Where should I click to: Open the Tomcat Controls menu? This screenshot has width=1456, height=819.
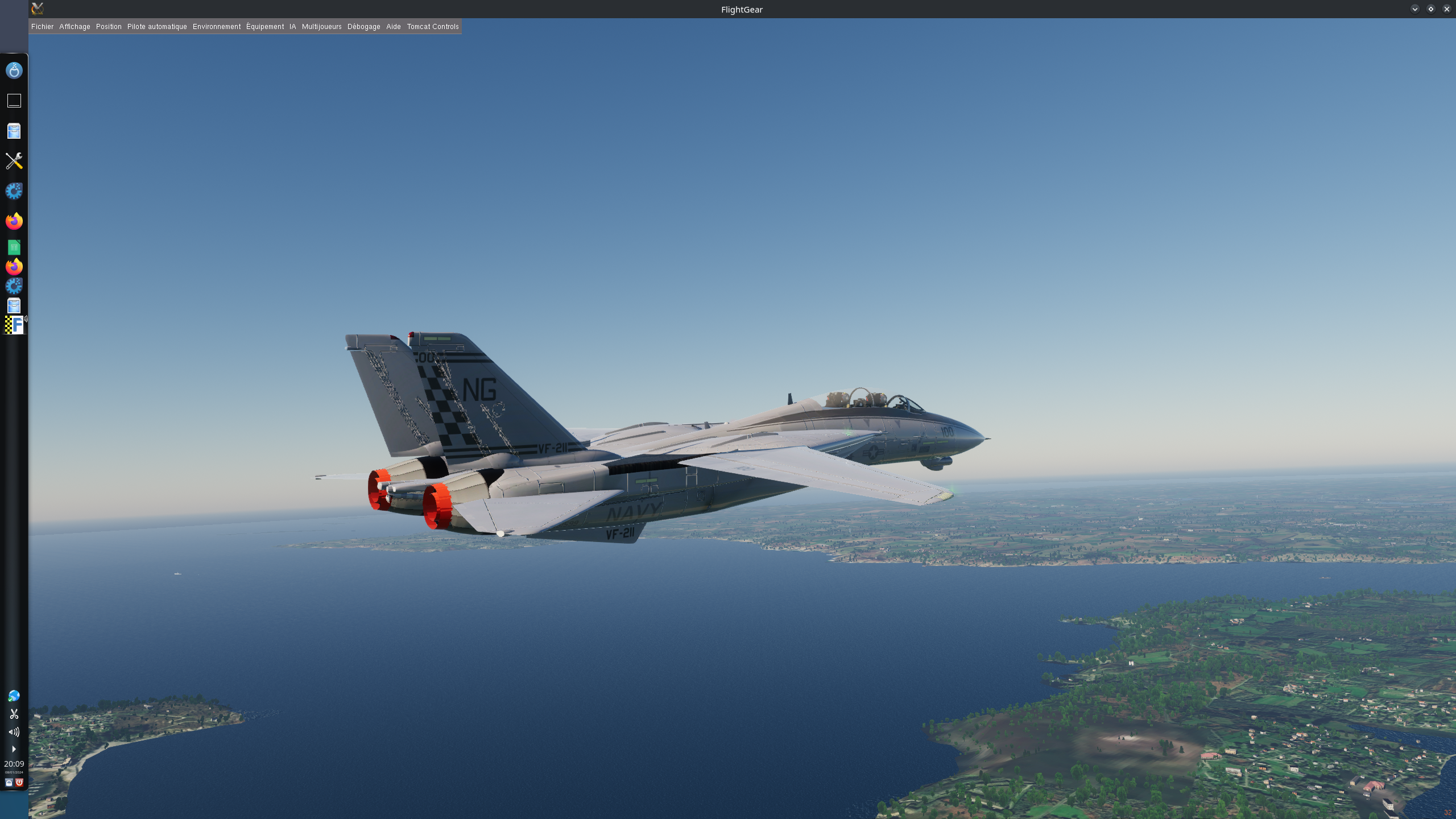pyautogui.click(x=432, y=27)
